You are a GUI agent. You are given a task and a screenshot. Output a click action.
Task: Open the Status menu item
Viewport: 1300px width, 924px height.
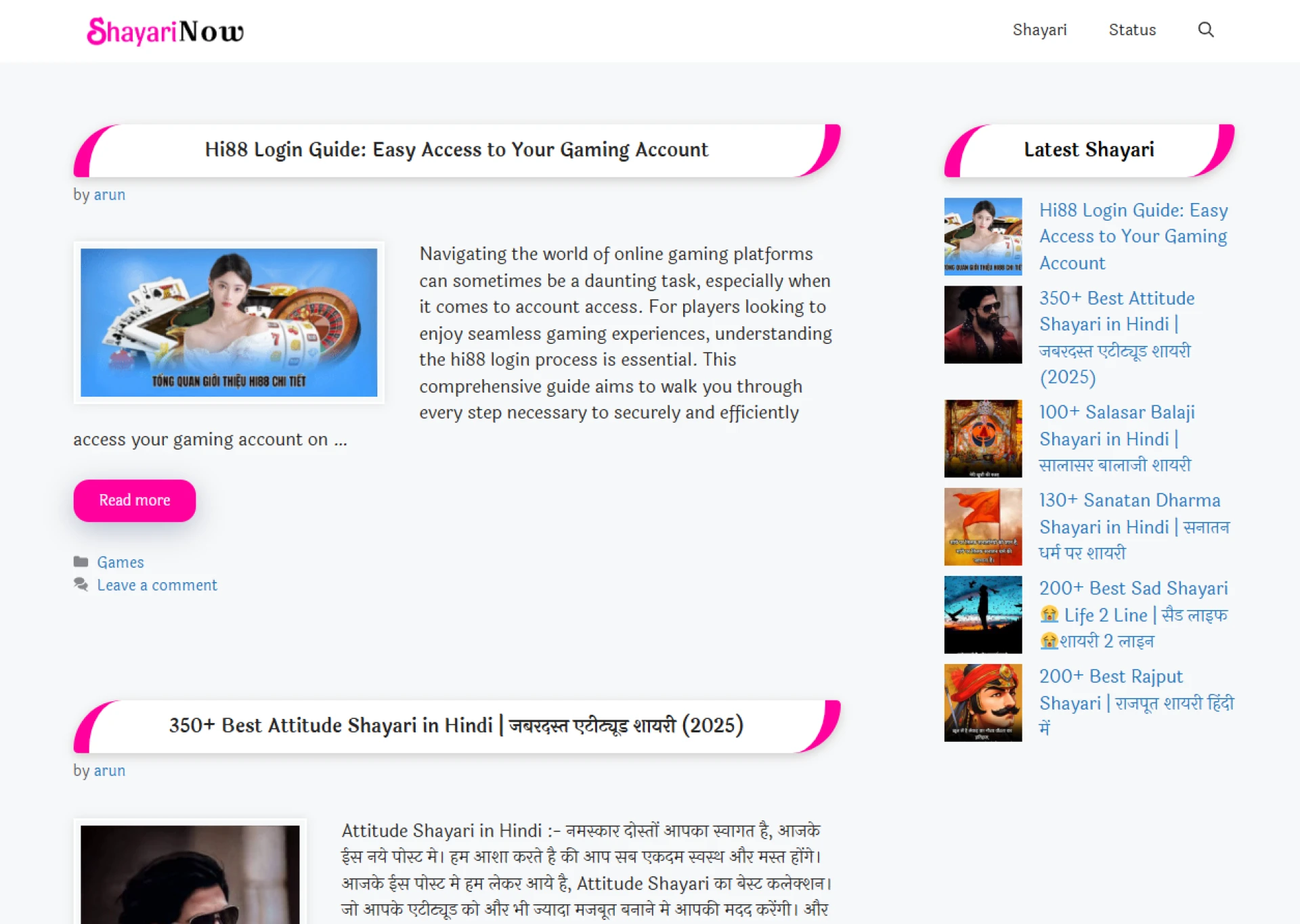(1132, 30)
